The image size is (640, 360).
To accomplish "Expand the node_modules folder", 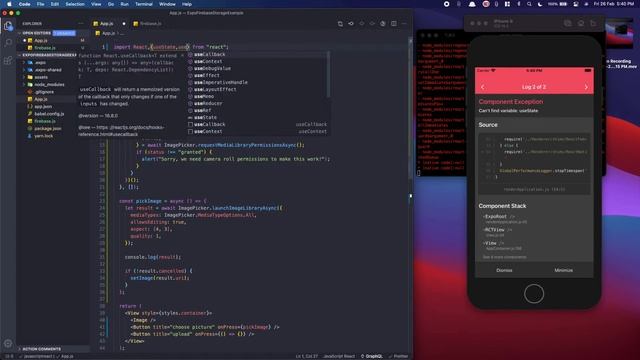I will pos(49,84).
